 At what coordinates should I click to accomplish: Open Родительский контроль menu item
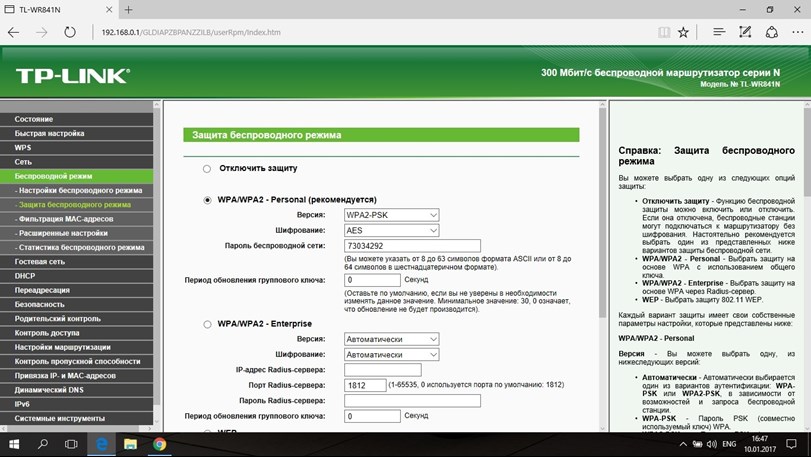point(77,318)
